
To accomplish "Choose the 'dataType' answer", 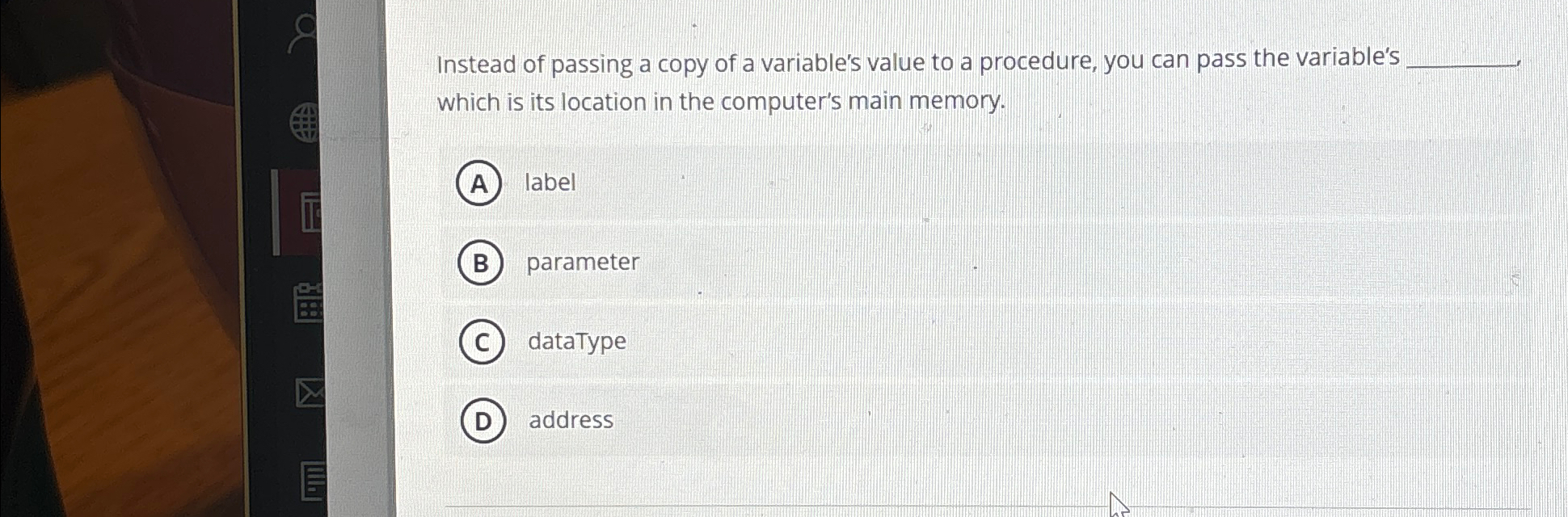I will pos(576,341).
